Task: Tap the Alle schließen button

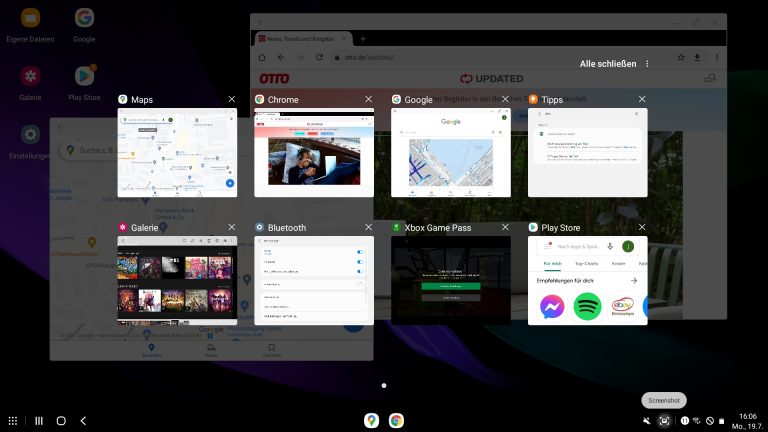Action: click(607, 64)
